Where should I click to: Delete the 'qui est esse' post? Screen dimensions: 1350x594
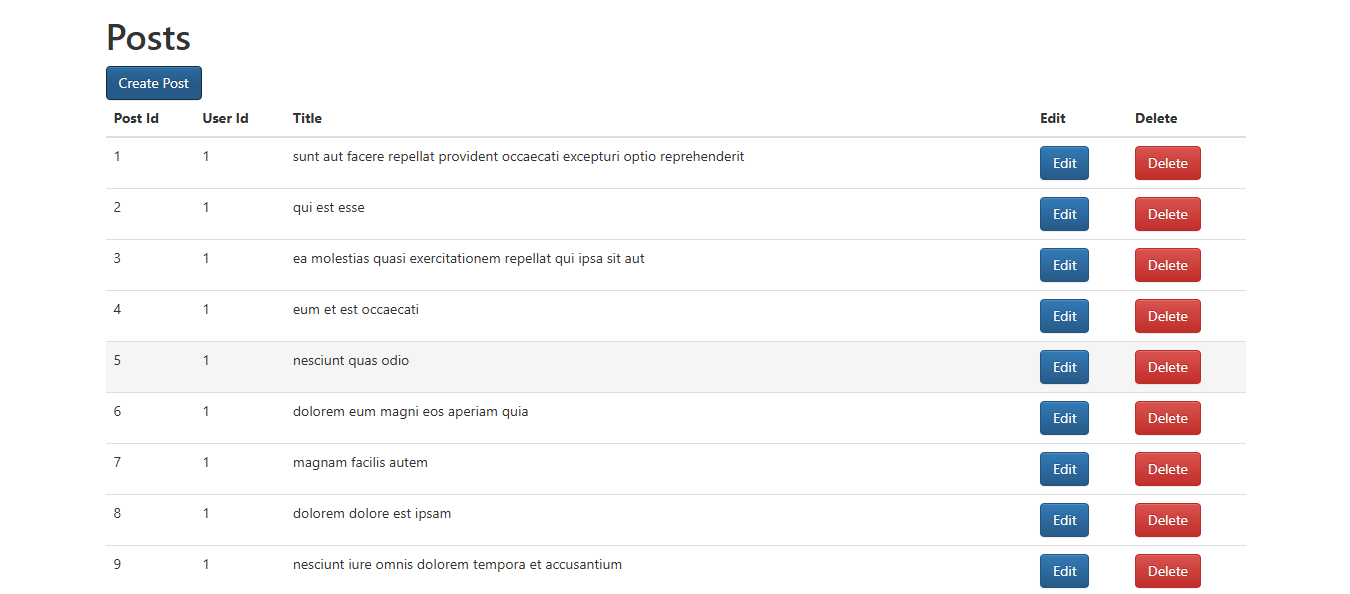(1167, 214)
